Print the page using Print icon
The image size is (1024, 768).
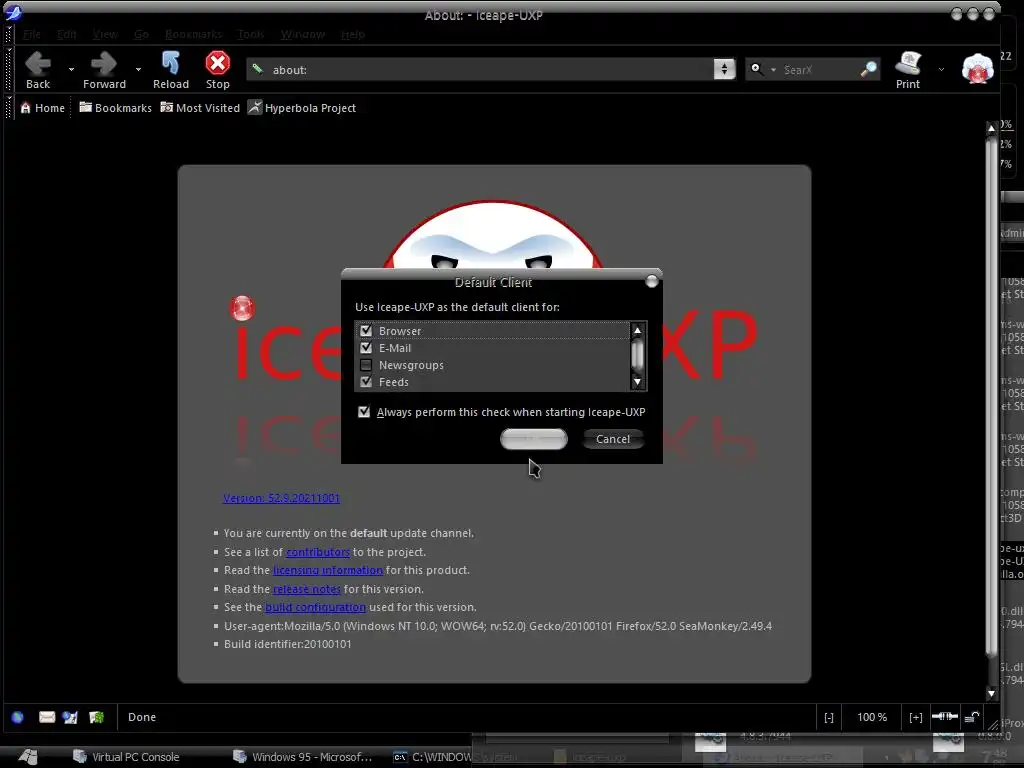(908, 70)
